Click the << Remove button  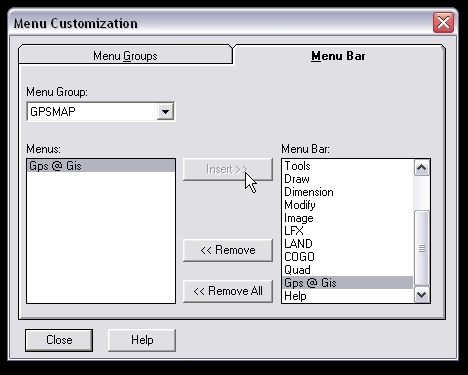pyautogui.click(x=228, y=250)
